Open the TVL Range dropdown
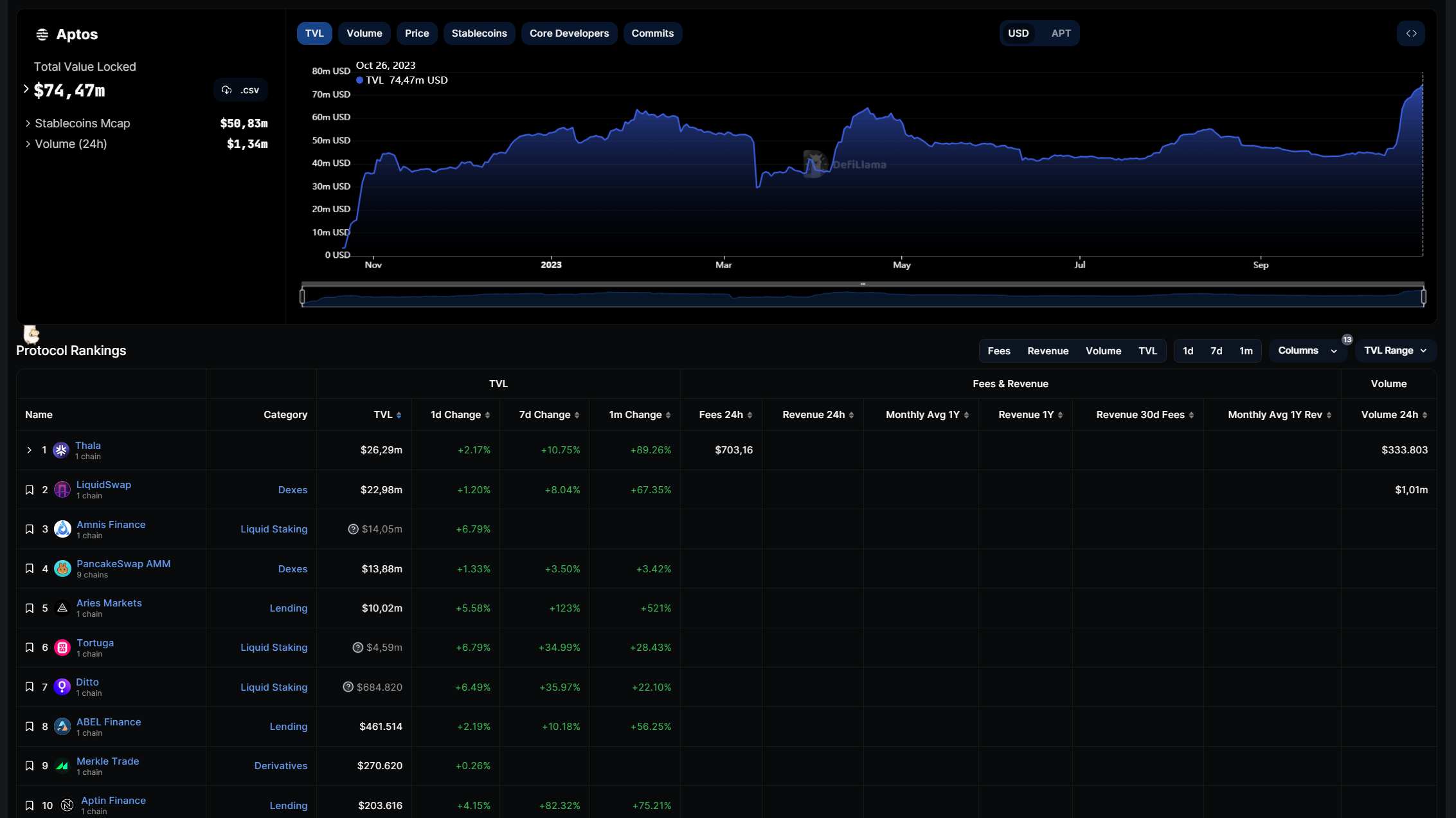The width and height of the screenshot is (1456, 818). coord(1395,350)
